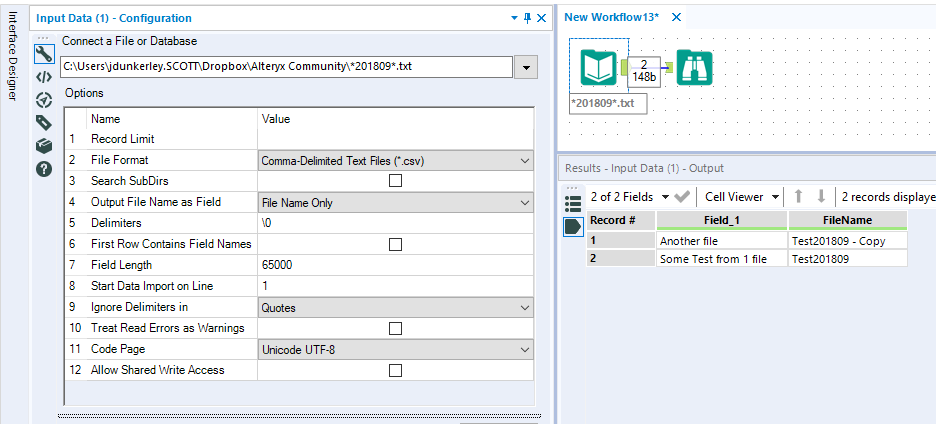Pin the Configuration panel

click(x=527, y=18)
